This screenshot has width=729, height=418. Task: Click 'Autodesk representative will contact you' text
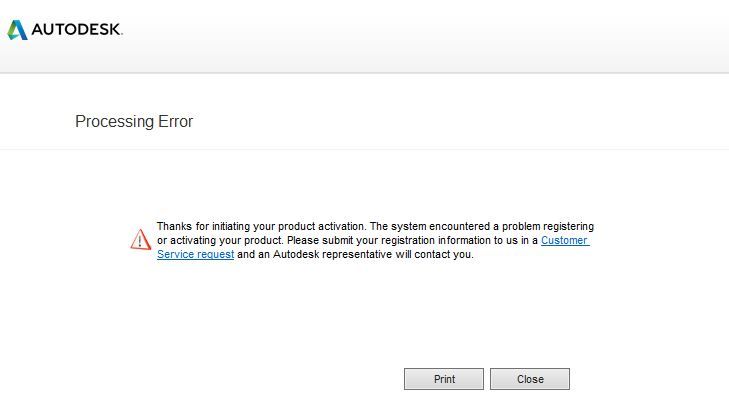(x=373, y=254)
